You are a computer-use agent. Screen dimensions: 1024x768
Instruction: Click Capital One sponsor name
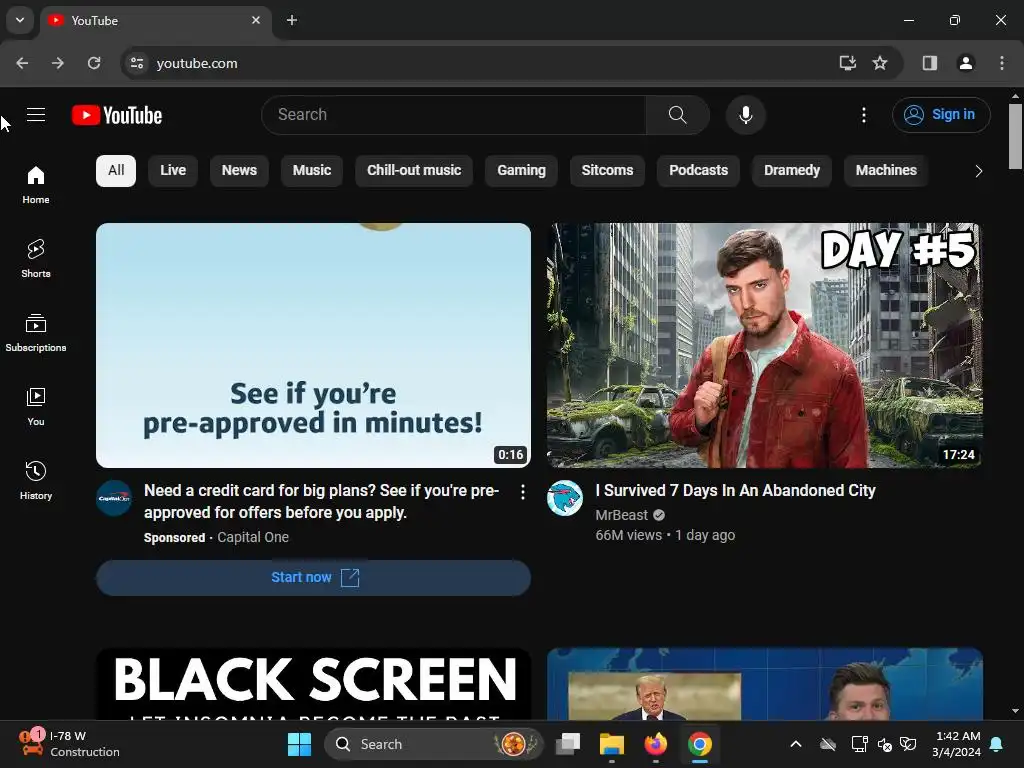tap(253, 537)
